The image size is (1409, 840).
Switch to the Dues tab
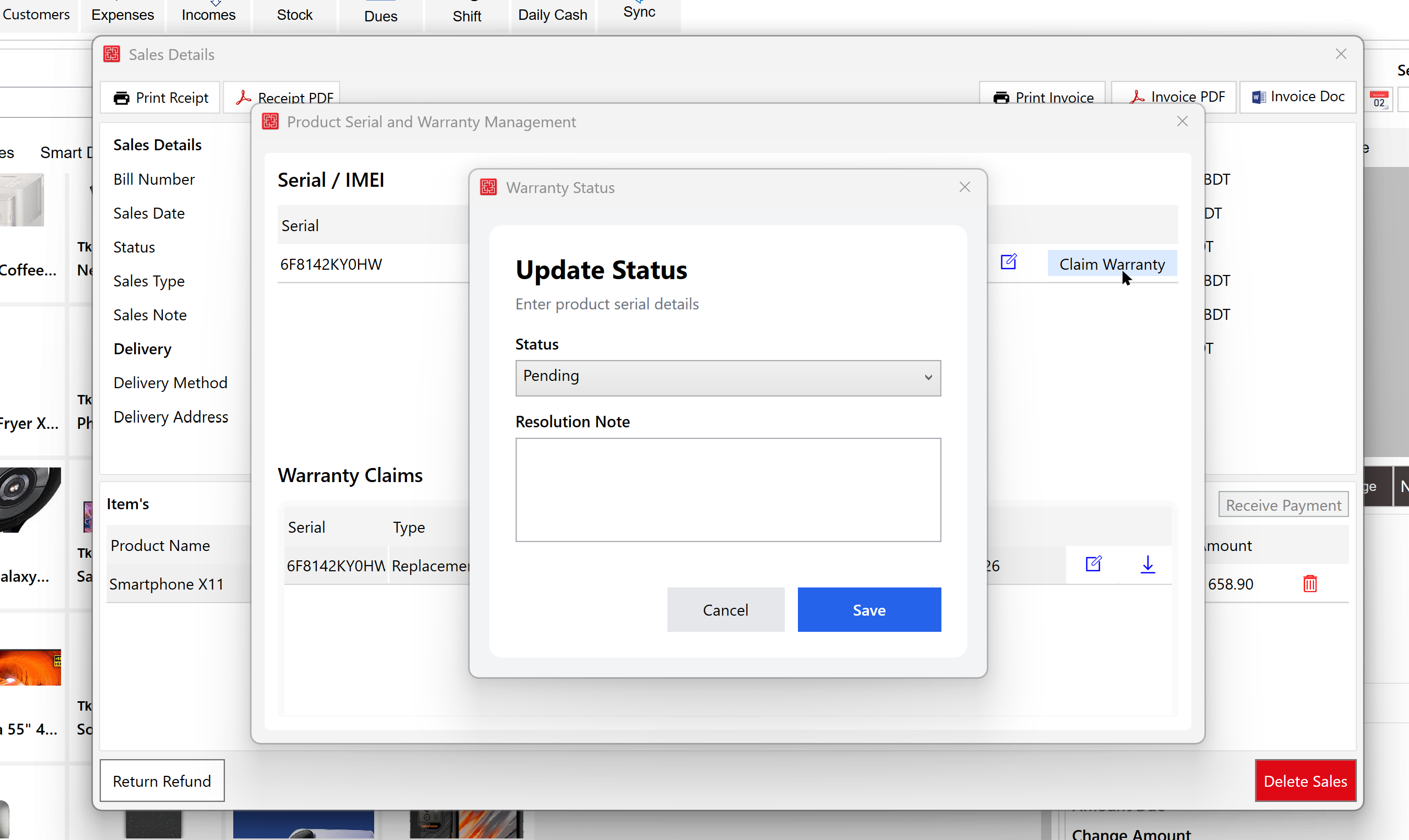[x=380, y=16]
